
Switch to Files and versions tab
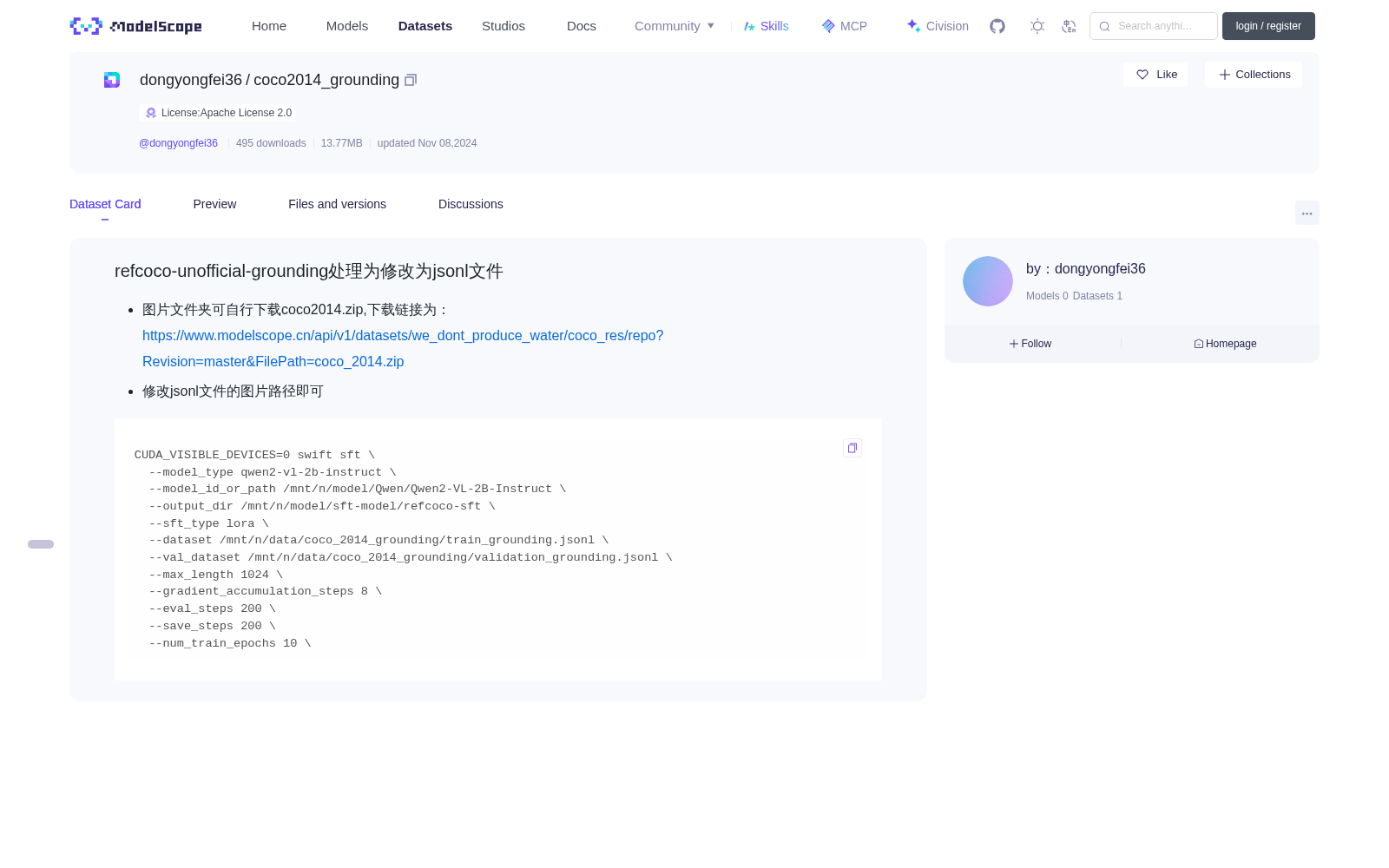[337, 204]
